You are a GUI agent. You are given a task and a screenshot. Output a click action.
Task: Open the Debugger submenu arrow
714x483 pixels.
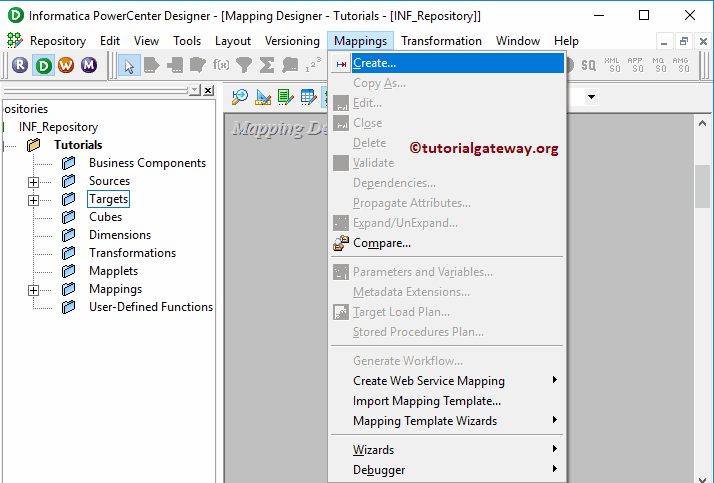coord(554,469)
